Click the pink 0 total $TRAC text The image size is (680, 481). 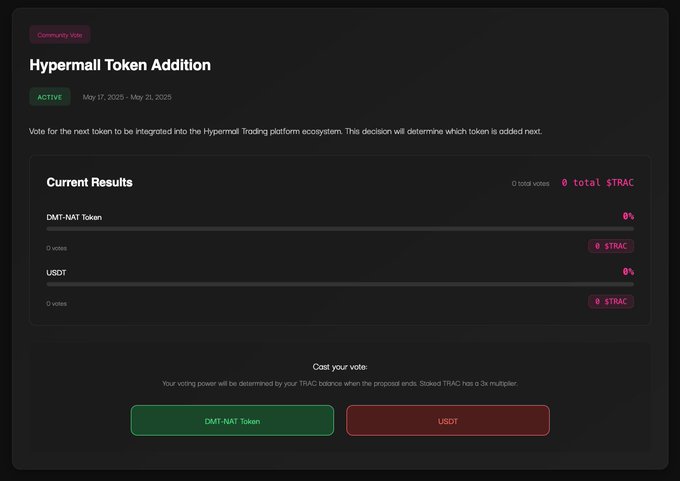pos(597,183)
